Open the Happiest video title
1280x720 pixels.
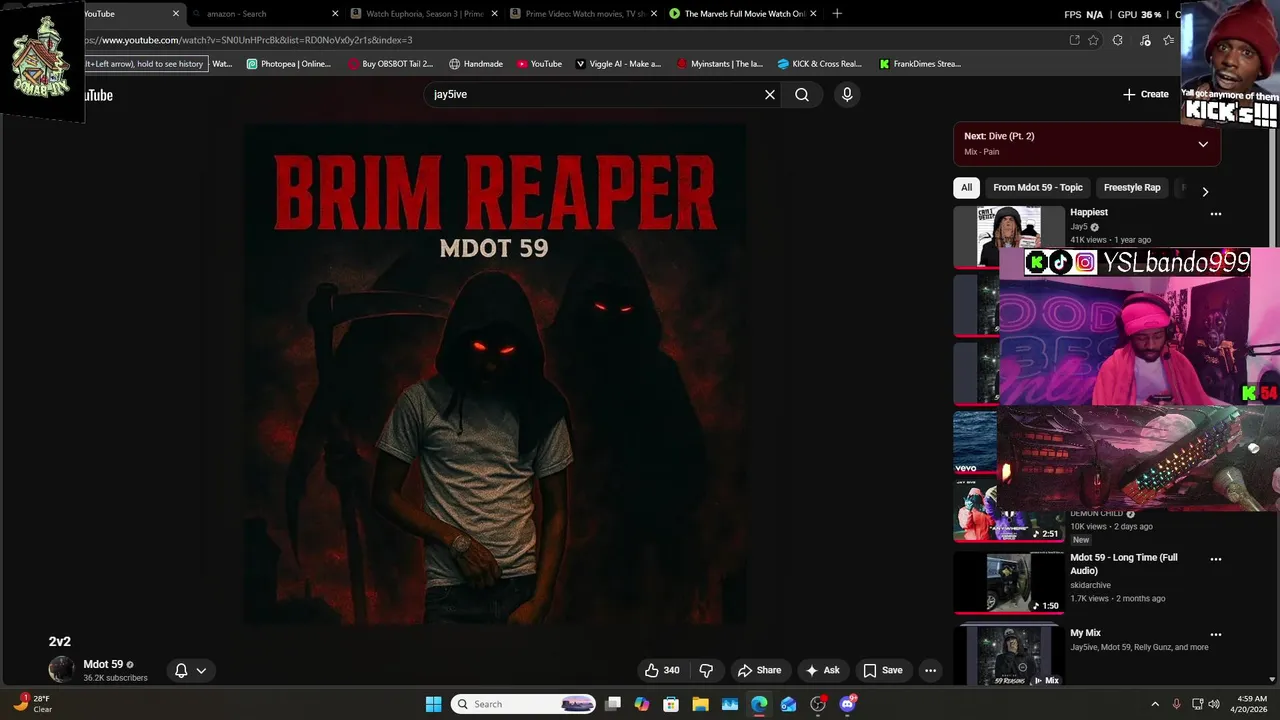pos(1089,212)
